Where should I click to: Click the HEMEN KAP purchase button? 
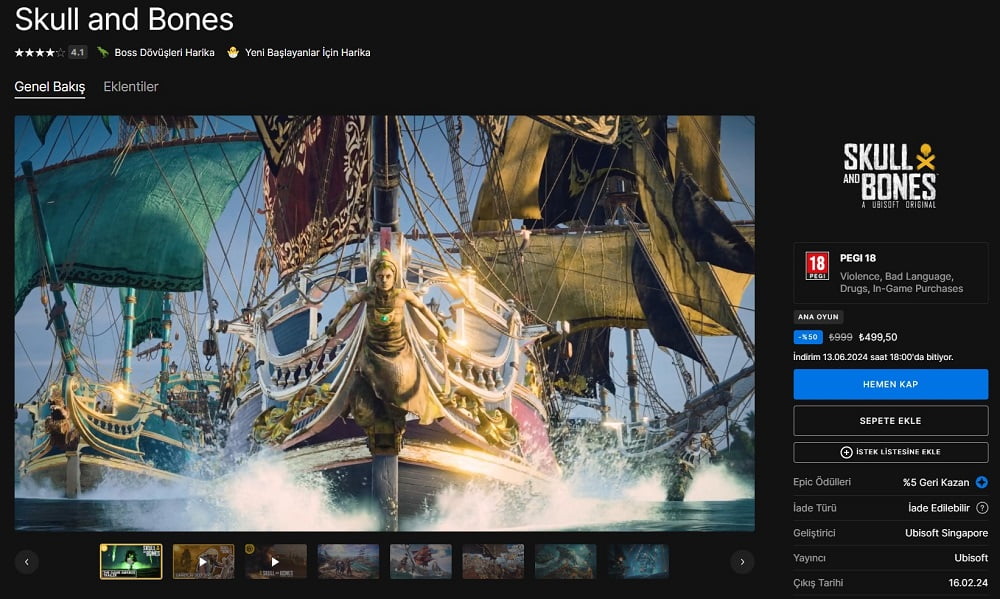click(890, 384)
